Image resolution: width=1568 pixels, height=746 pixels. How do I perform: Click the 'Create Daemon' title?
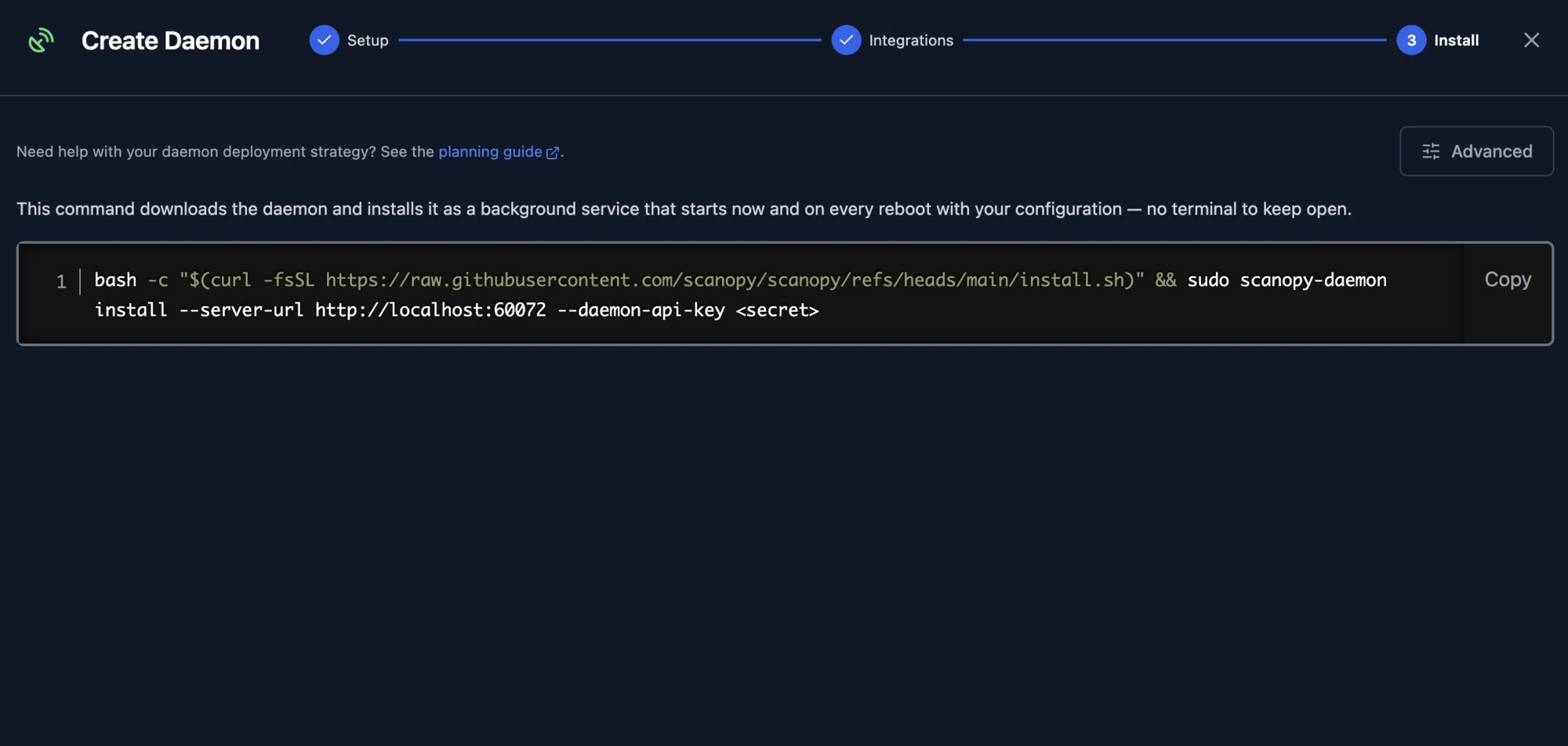point(170,41)
